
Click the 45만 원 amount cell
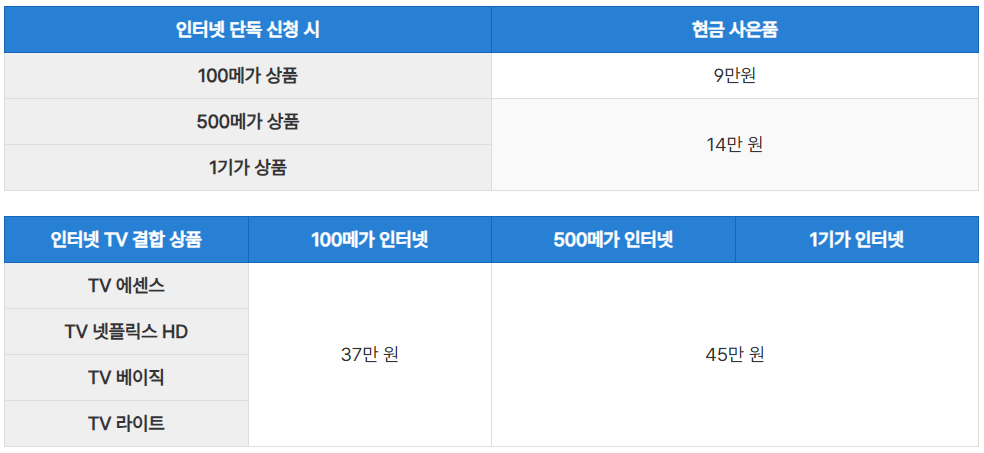pyautogui.click(x=735, y=354)
